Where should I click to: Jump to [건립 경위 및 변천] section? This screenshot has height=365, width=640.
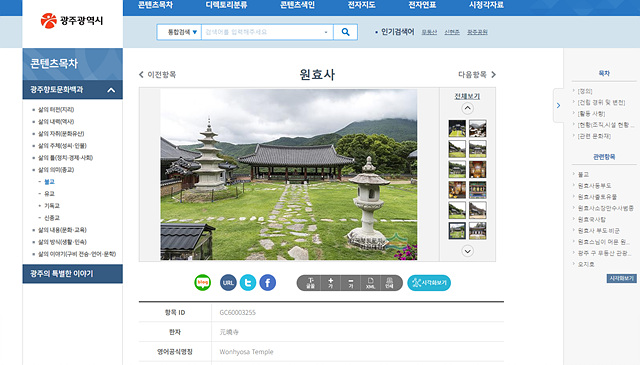coord(601,102)
